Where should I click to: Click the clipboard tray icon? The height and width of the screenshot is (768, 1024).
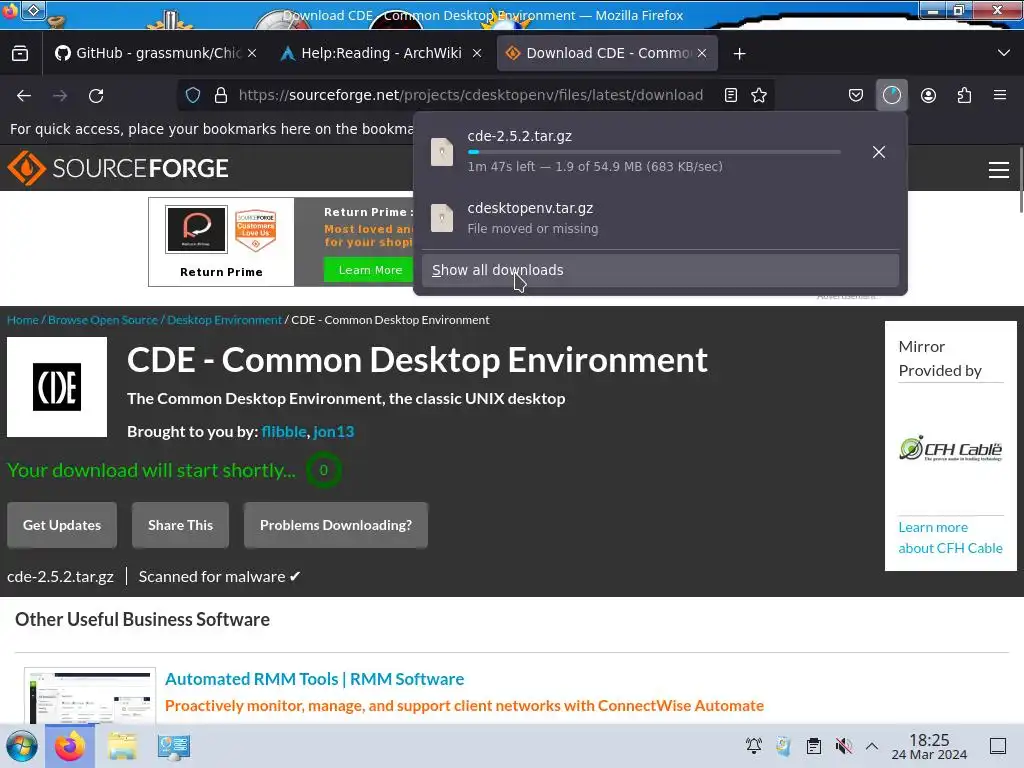click(814, 746)
